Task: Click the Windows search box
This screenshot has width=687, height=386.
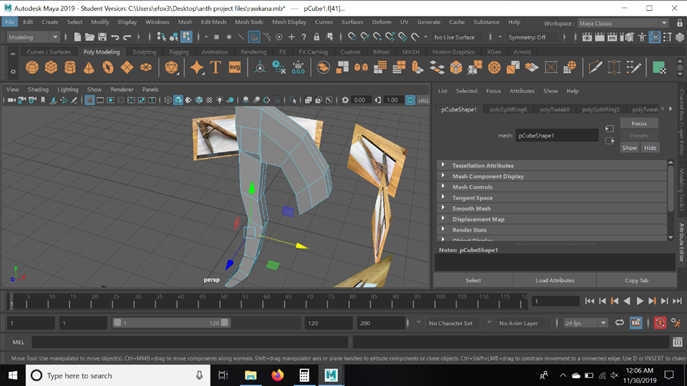Action: [118, 375]
